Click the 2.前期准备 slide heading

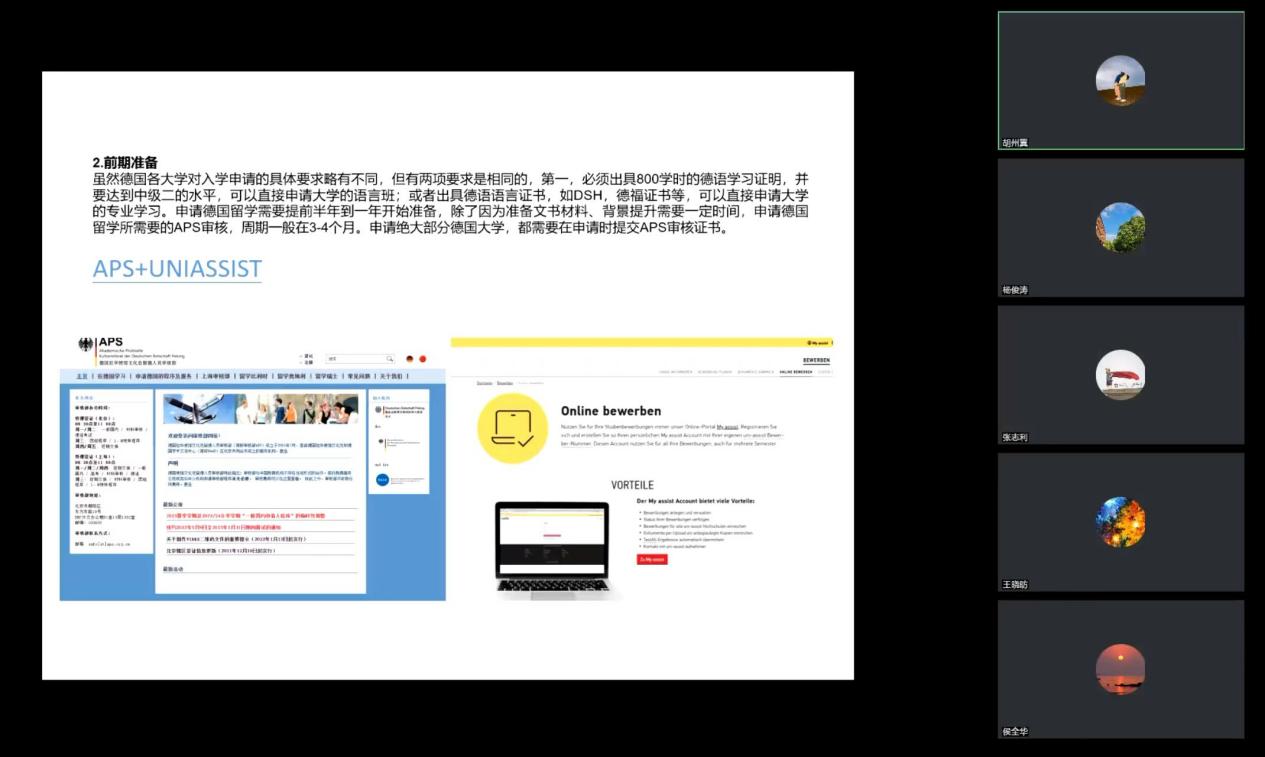125,162
